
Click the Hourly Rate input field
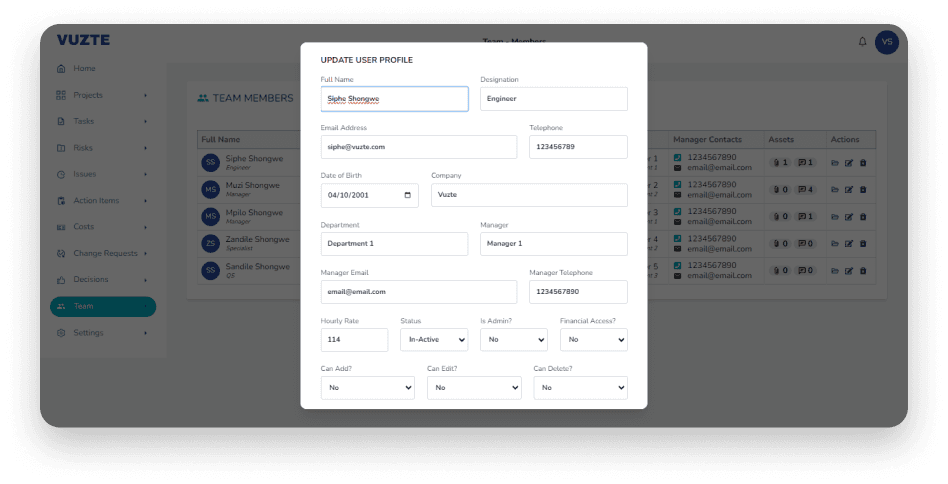[x=354, y=340]
